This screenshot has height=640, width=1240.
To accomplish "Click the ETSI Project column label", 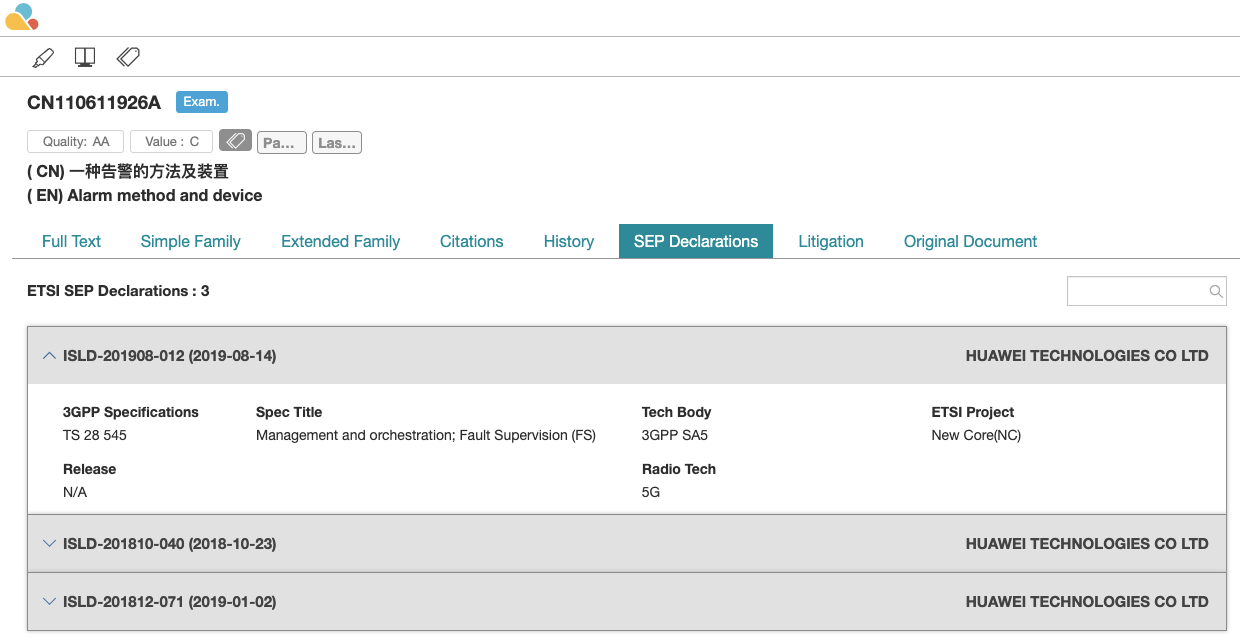I will click(973, 412).
